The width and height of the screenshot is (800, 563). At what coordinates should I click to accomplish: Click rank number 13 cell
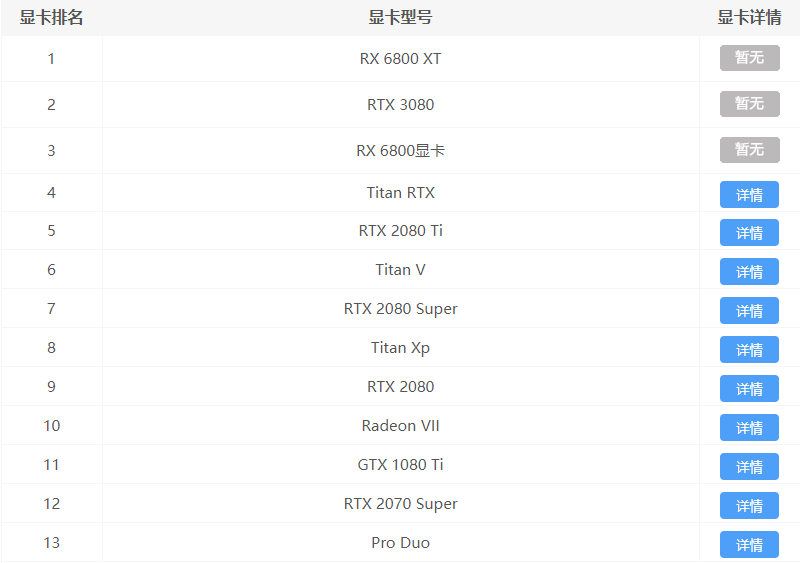tap(51, 543)
